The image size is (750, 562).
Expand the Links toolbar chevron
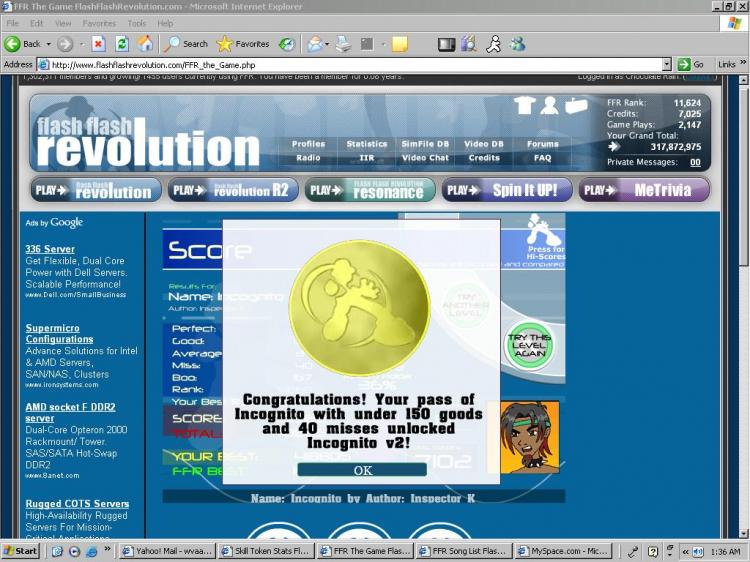[x=743, y=63]
